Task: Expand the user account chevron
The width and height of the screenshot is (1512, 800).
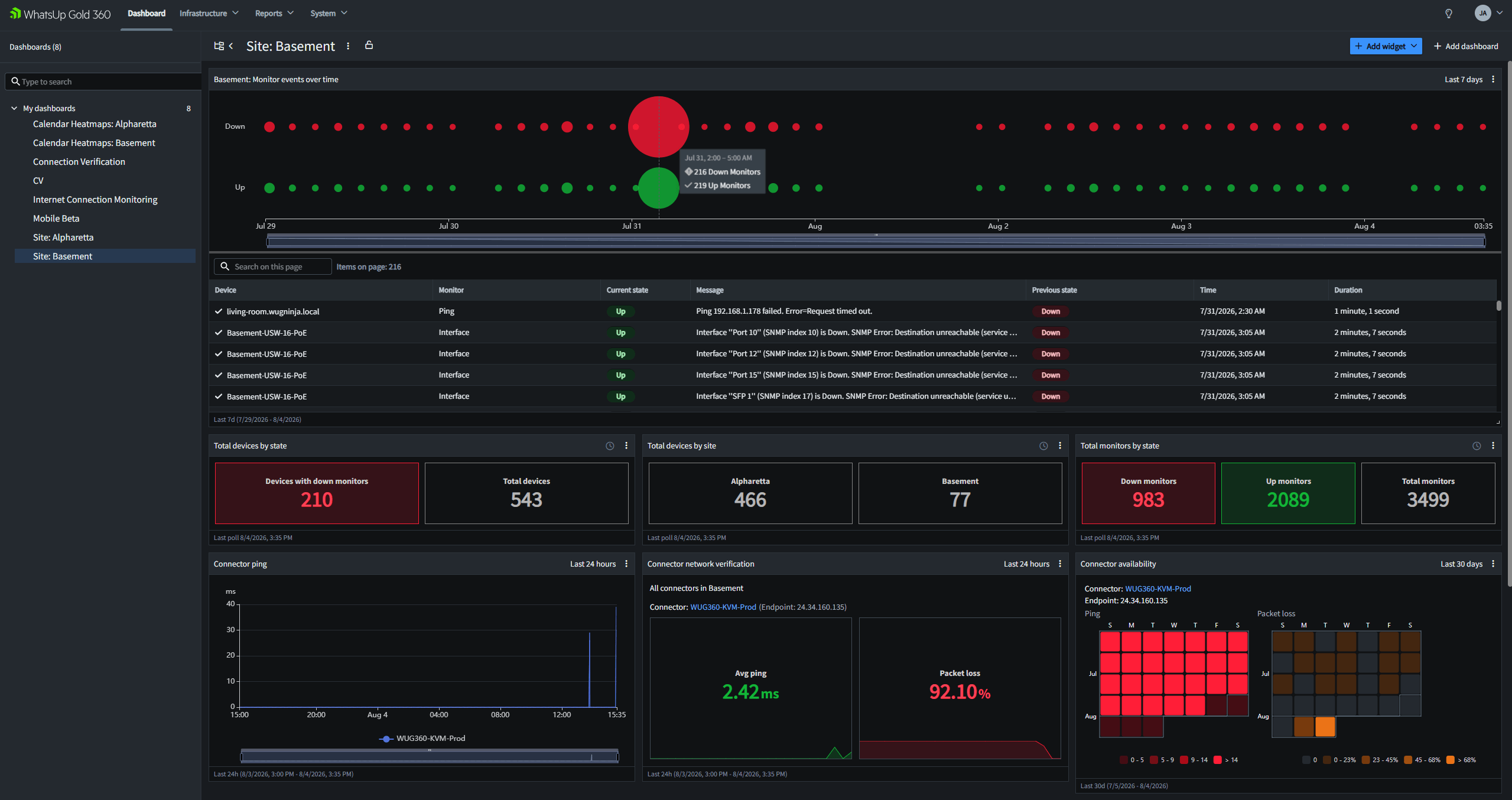Action: (1500, 13)
